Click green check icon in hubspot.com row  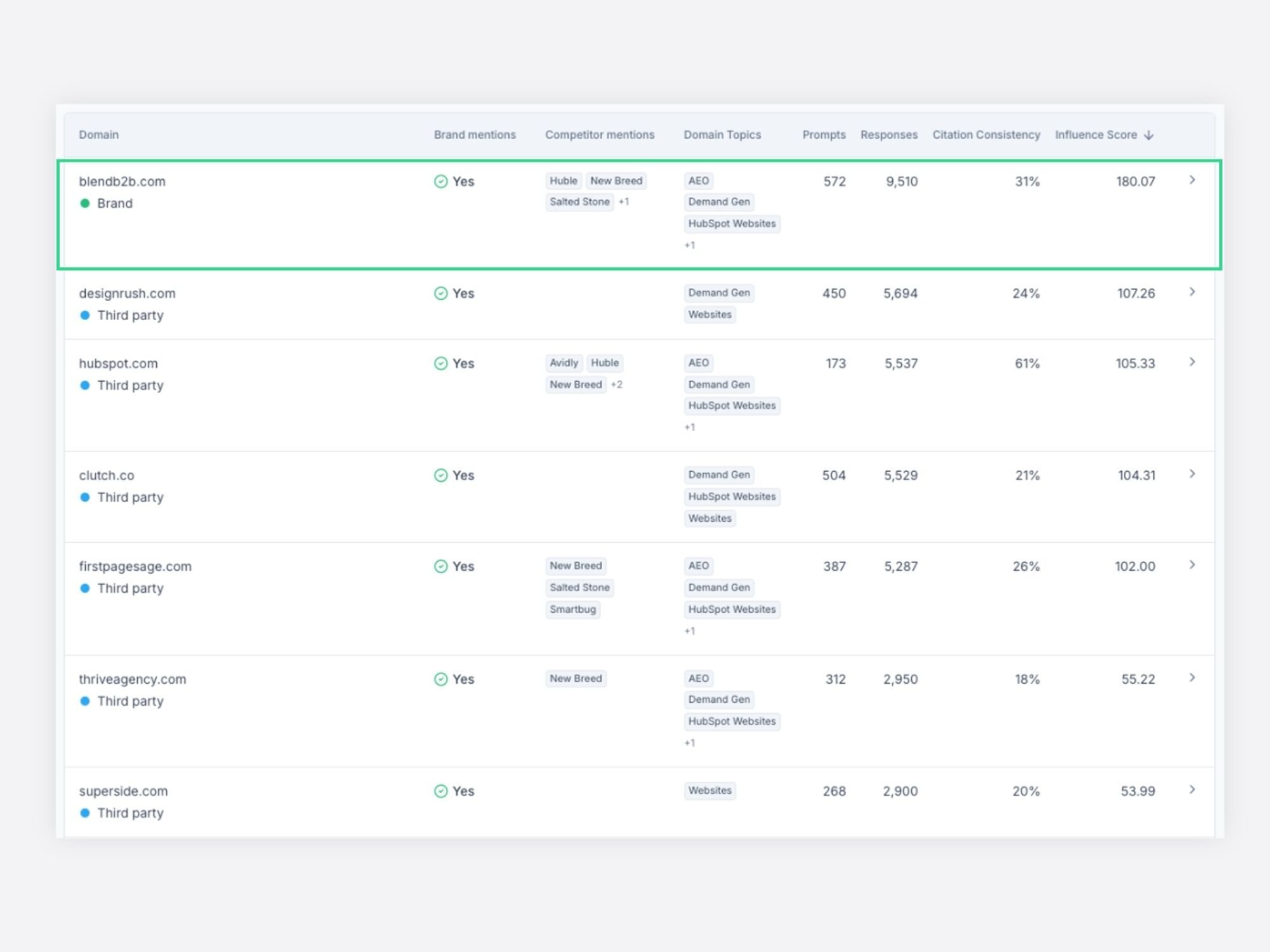[x=441, y=363]
